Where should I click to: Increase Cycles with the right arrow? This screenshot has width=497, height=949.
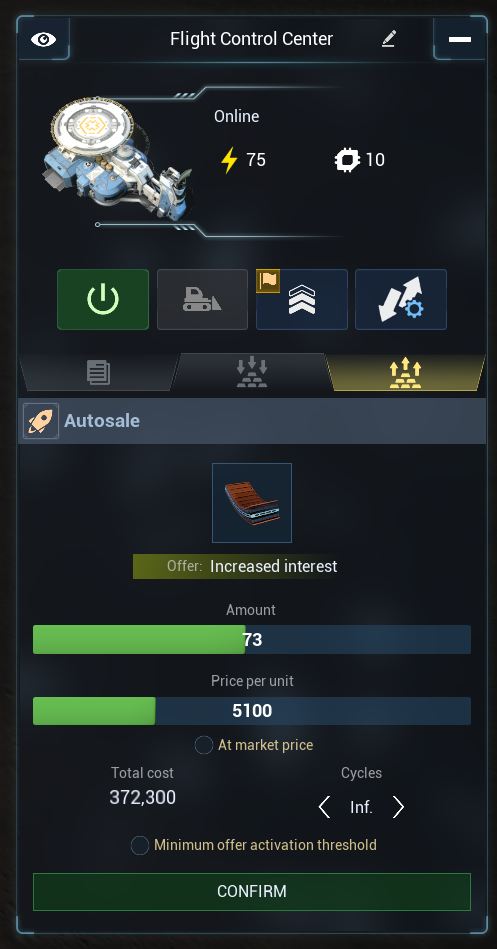point(398,807)
